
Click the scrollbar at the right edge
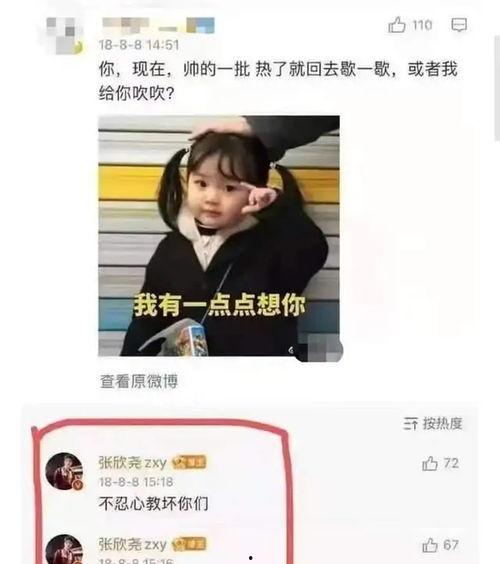pyautogui.click(x=497, y=88)
